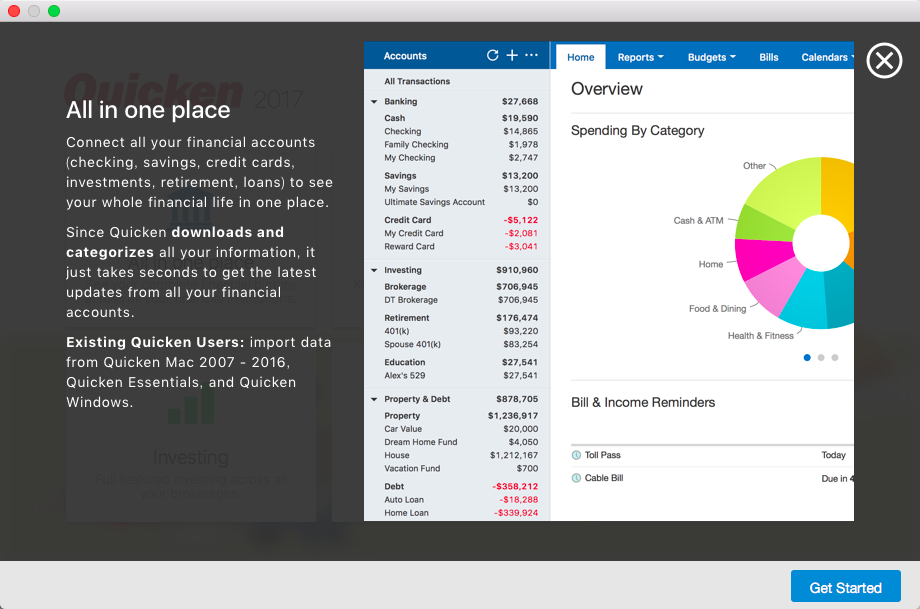Click the refresh accounts icon
920x609 pixels.
pyautogui.click(x=493, y=55)
